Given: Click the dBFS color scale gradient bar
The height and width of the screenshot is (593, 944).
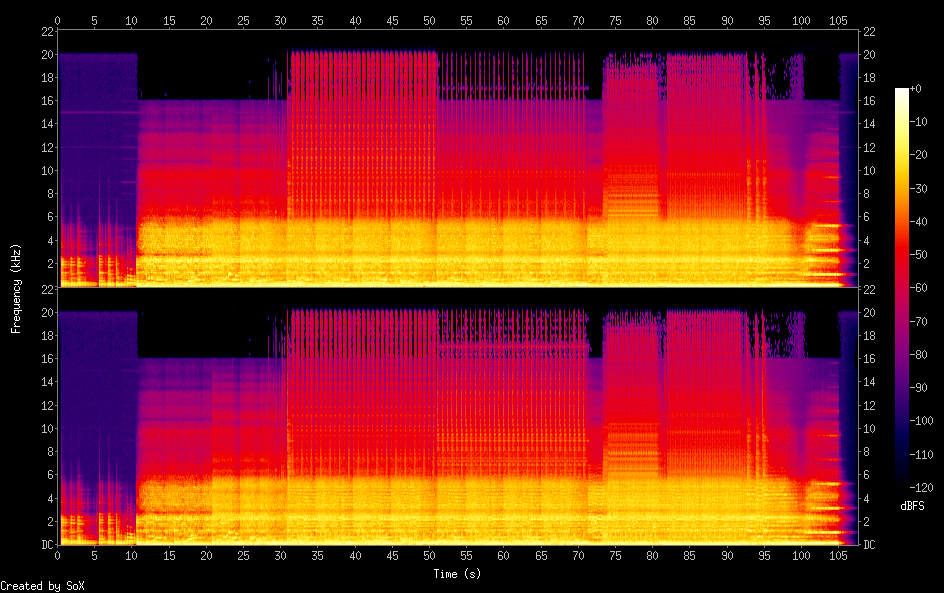Looking at the screenshot, I should point(902,288).
